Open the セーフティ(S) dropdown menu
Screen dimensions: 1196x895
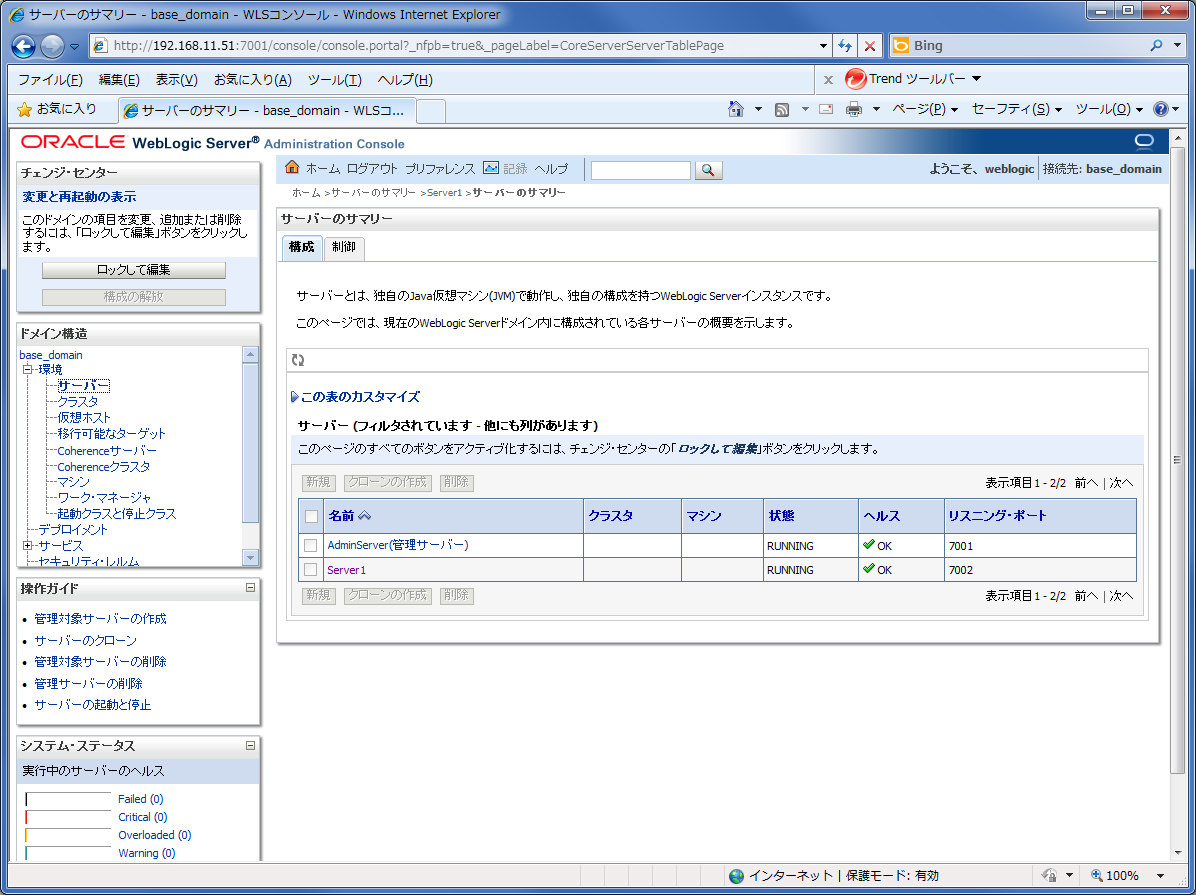click(x=1017, y=109)
